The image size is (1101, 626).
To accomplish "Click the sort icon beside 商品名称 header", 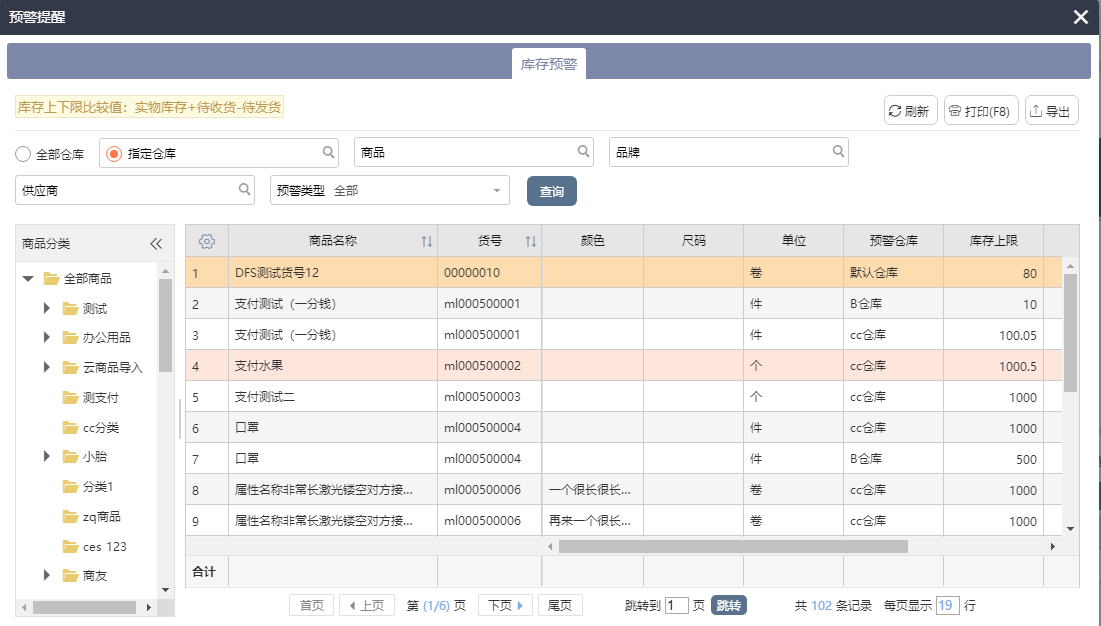I will click(427, 241).
